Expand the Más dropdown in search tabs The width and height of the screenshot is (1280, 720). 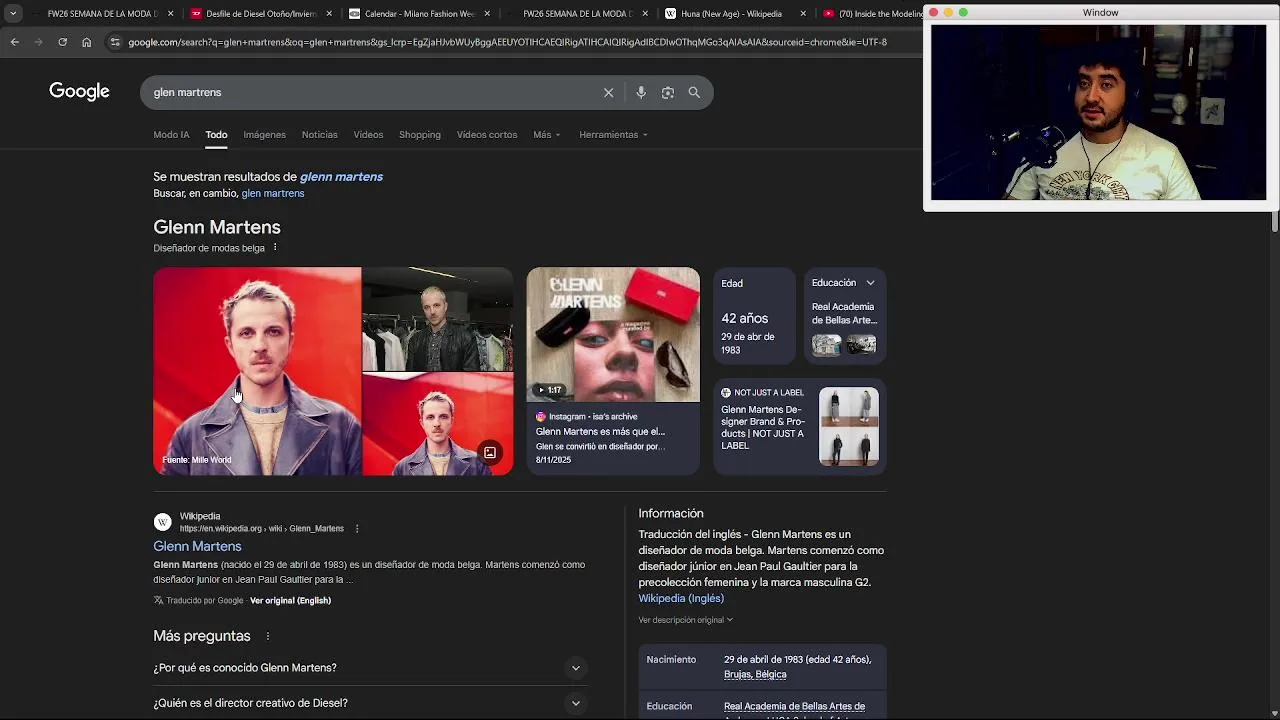[x=547, y=134]
